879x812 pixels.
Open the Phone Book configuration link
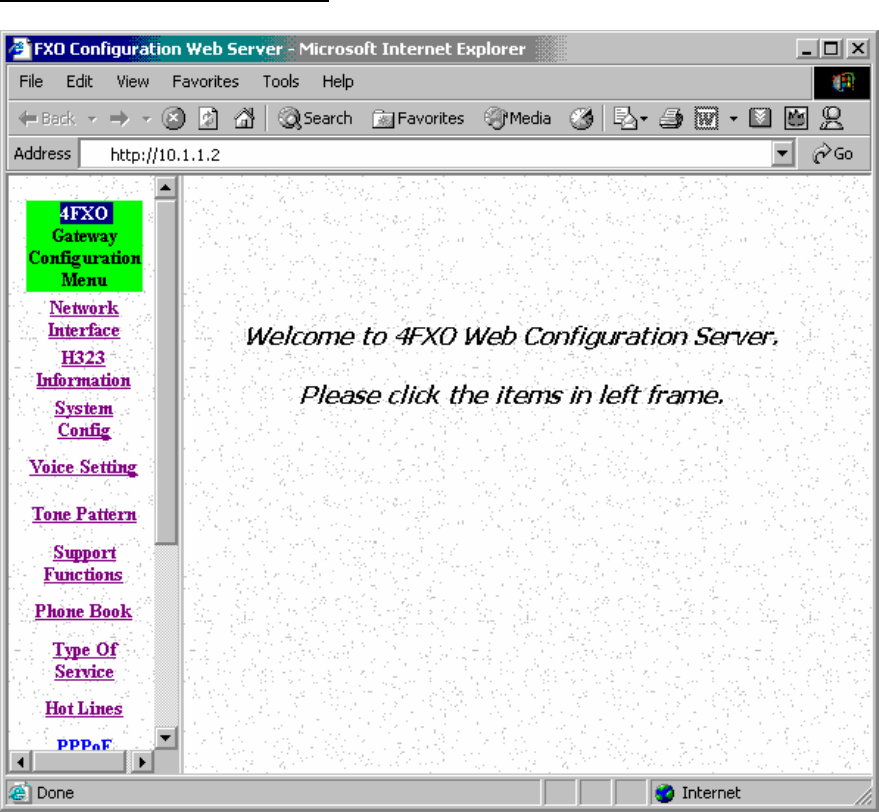84,611
